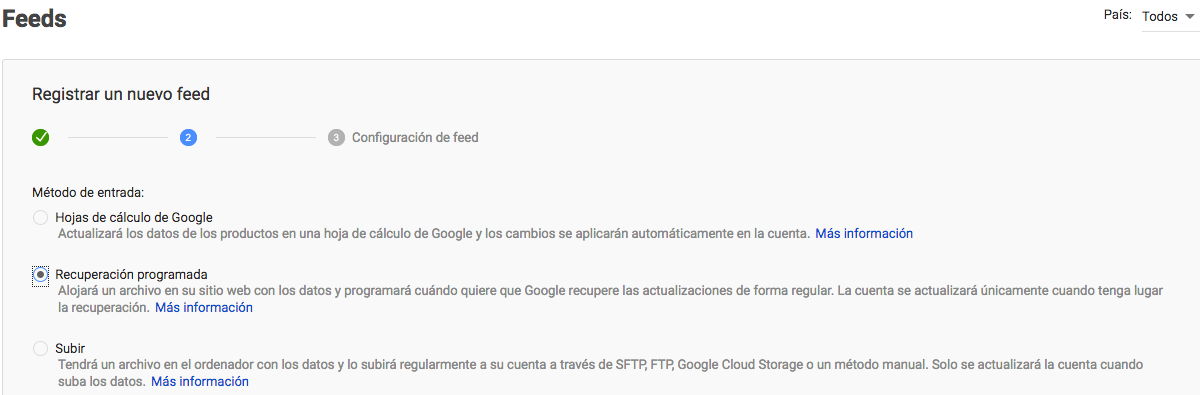Click the País label text
The image size is (1200, 395).
click(1118, 15)
